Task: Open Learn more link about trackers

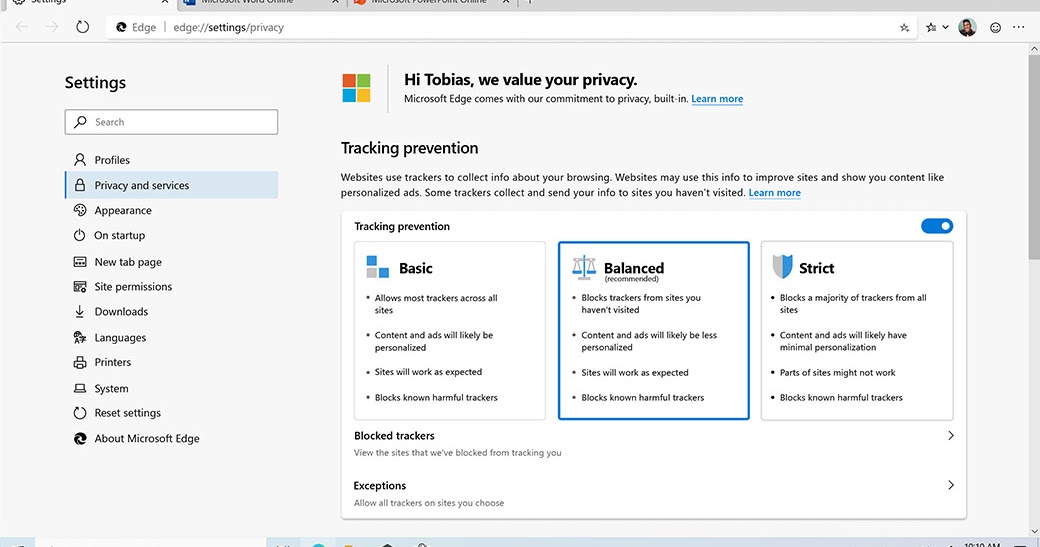Action: (x=775, y=193)
